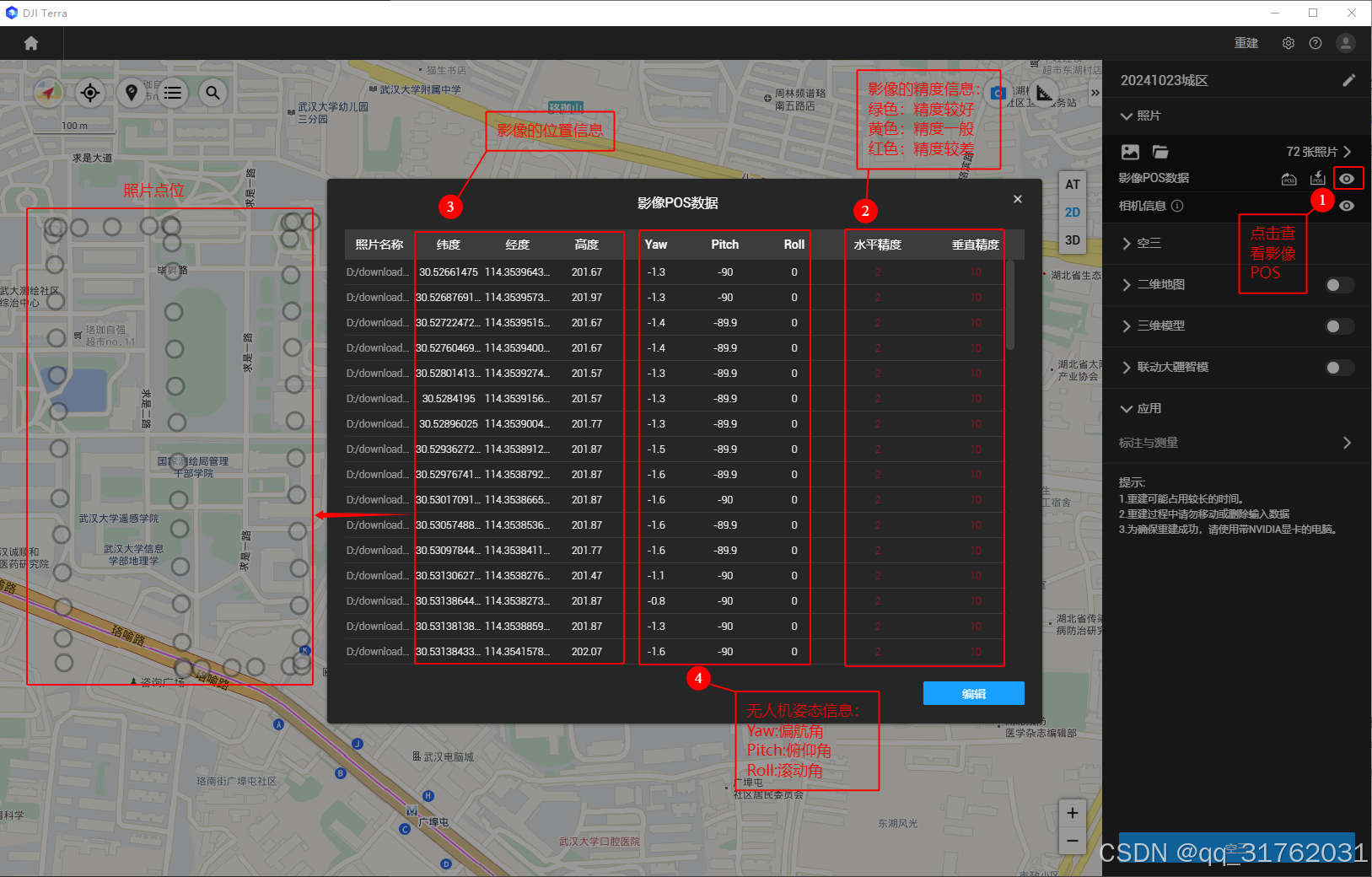Click the 照片名称 column header
1372x877 pixels.
click(379, 245)
